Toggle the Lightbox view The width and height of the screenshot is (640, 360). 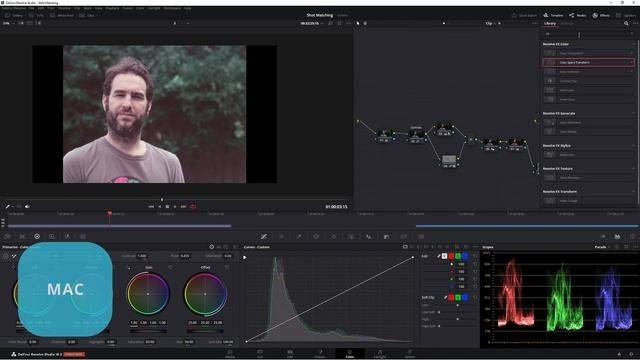pos(626,16)
